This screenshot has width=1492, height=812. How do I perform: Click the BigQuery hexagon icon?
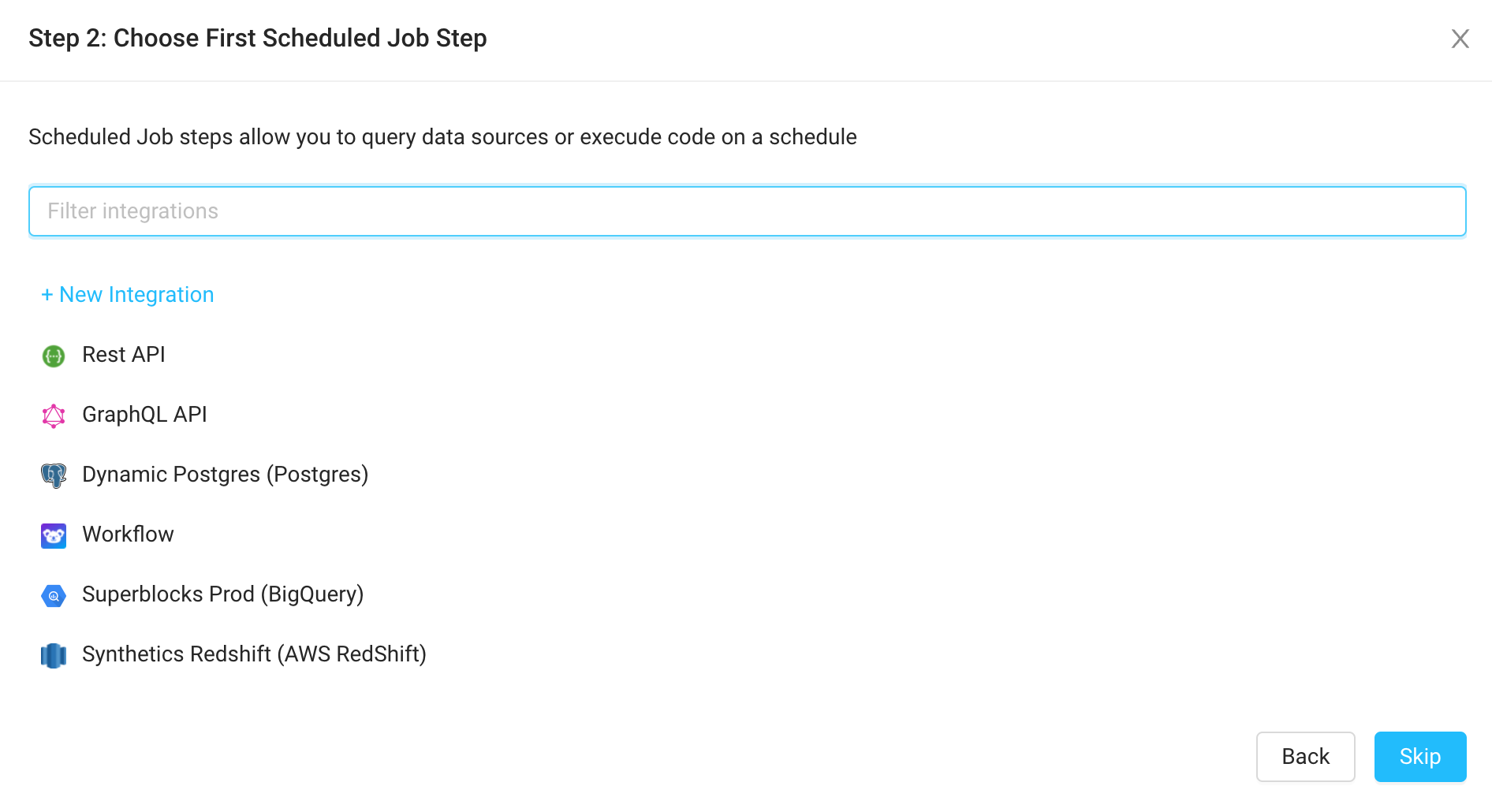point(53,595)
